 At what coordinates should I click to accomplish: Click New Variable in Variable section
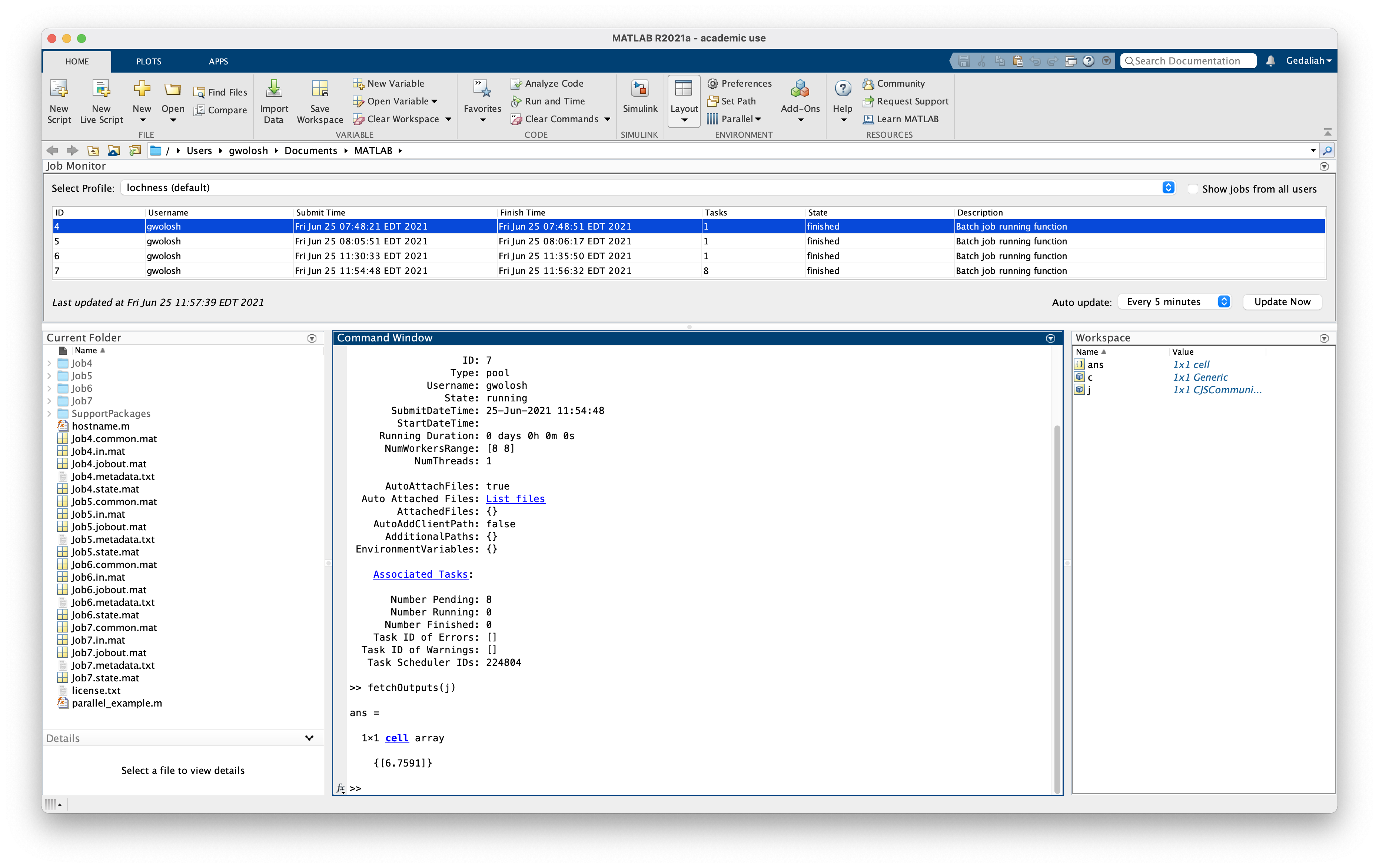(x=388, y=84)
